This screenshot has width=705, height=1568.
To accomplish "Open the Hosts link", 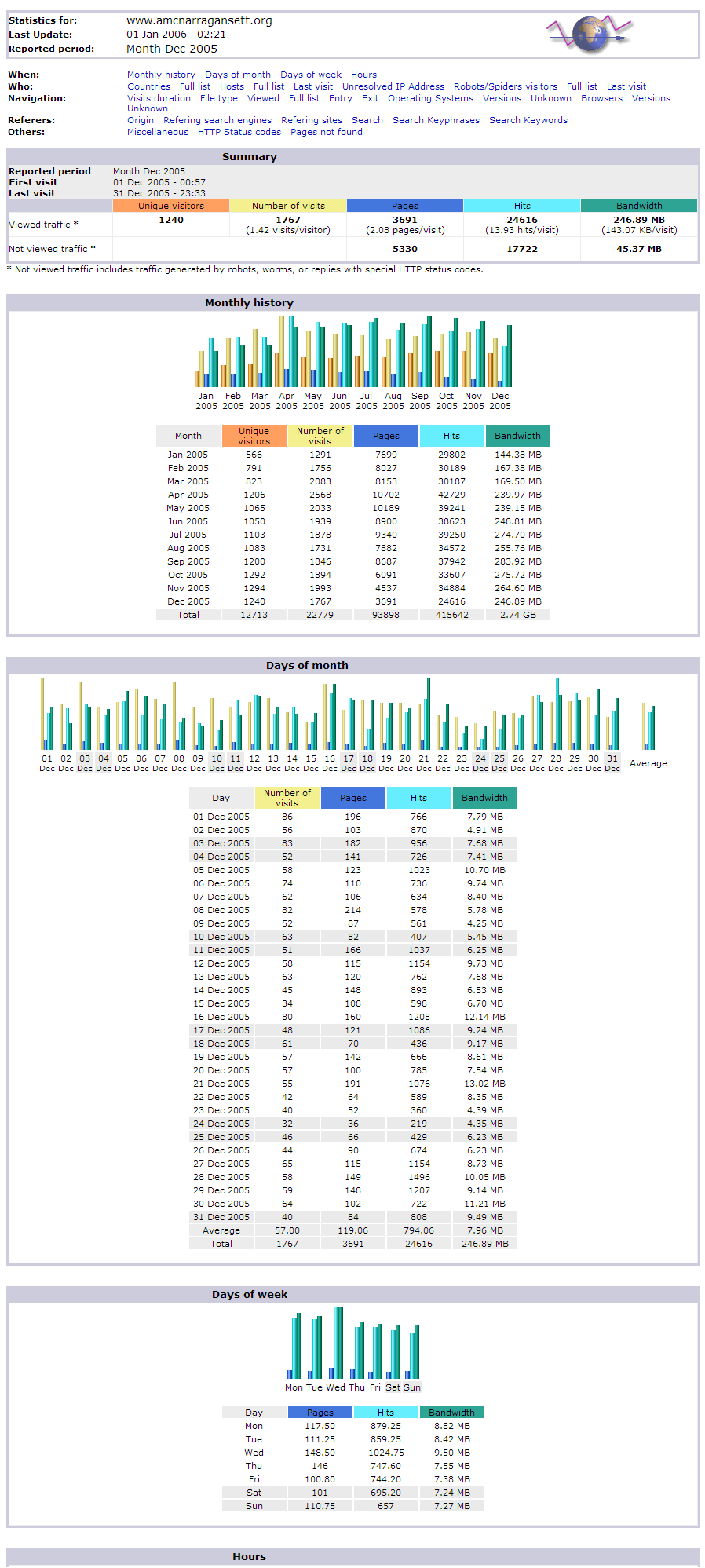I will [232, 87].
